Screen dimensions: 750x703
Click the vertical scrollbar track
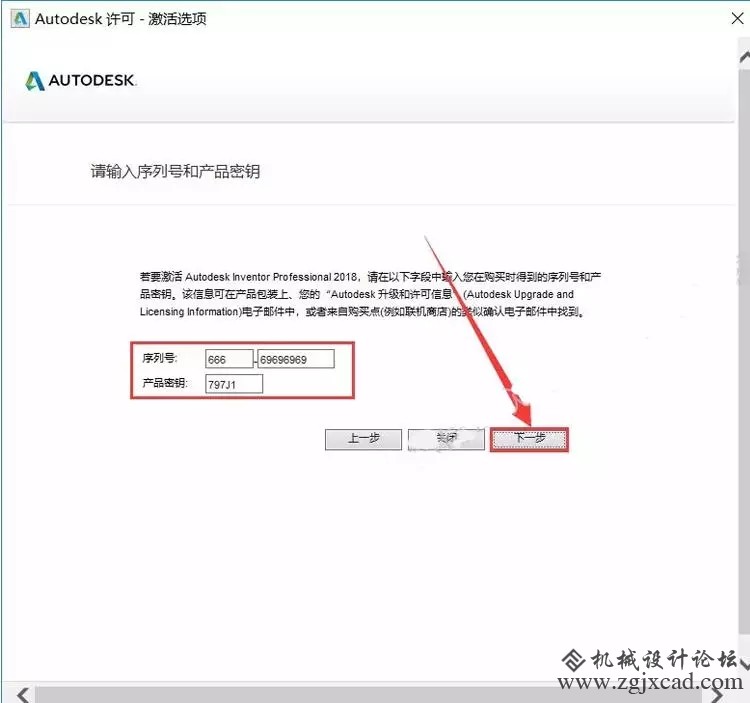point(744,354)
